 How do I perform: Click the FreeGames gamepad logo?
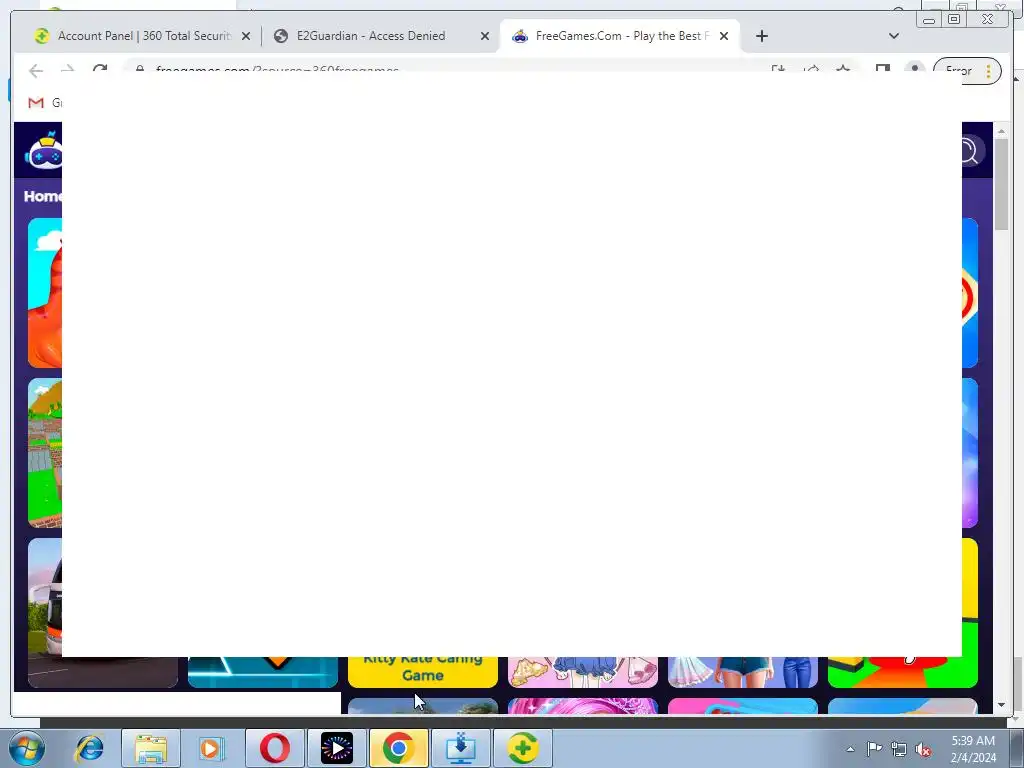44,150
